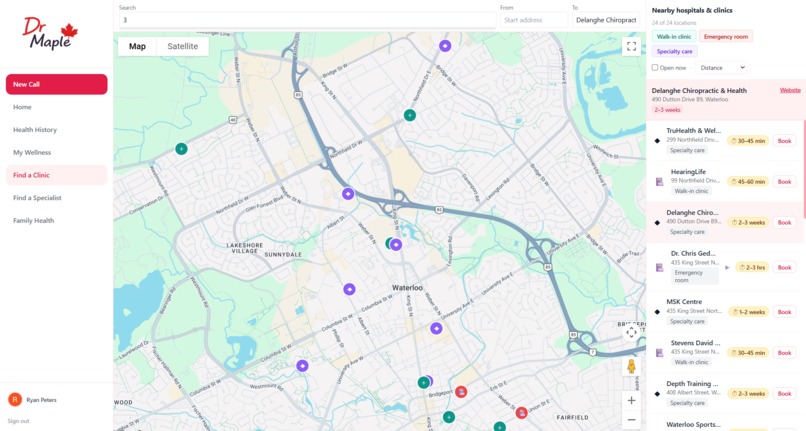Viewport: 806px width, 431px height.
Task: Book HearingLife appointment
Action: [784, 182]
